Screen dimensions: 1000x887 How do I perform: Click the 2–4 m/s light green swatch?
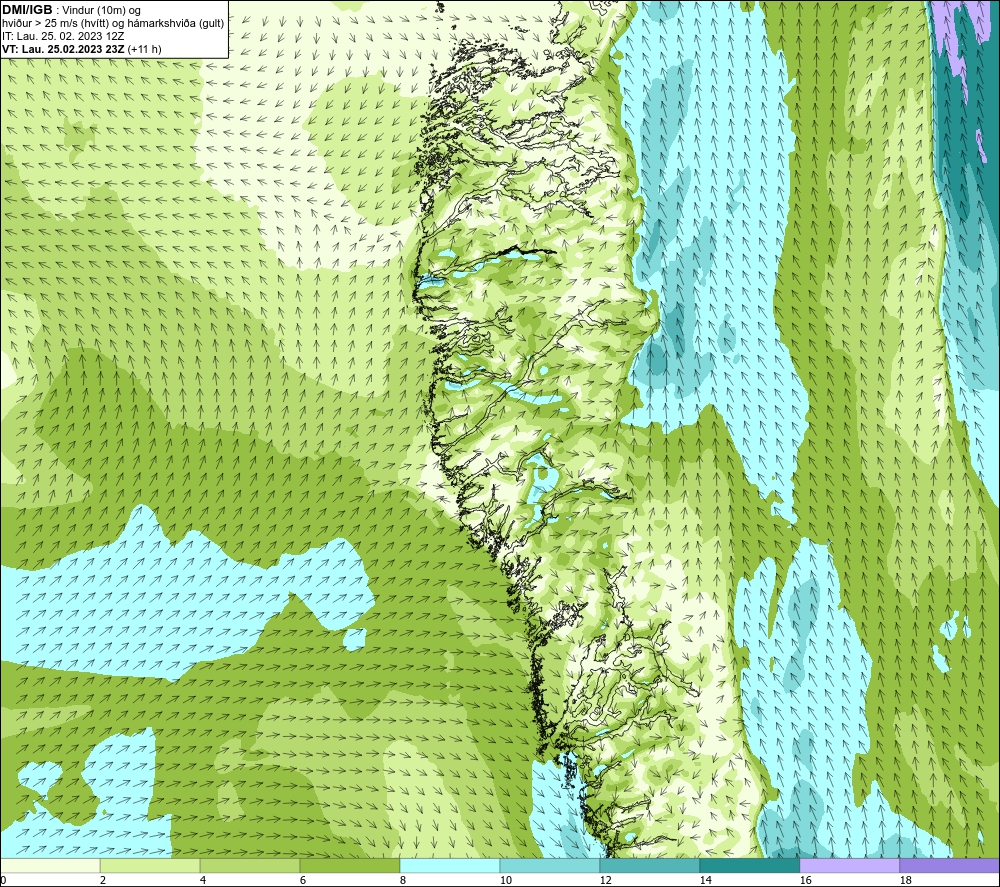pos(150,865)
